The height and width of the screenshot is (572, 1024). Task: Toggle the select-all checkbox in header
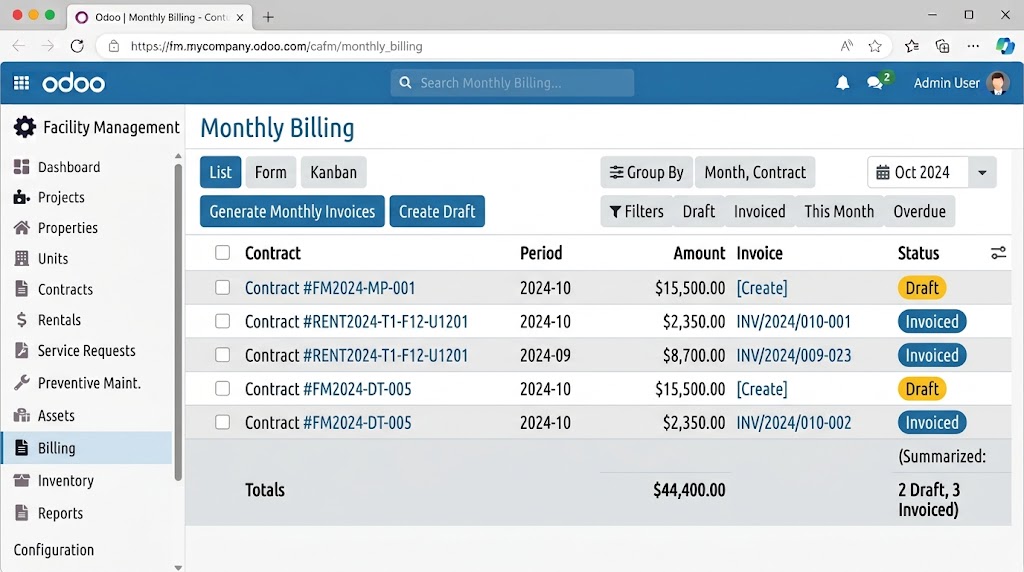[x=223, y=253]
